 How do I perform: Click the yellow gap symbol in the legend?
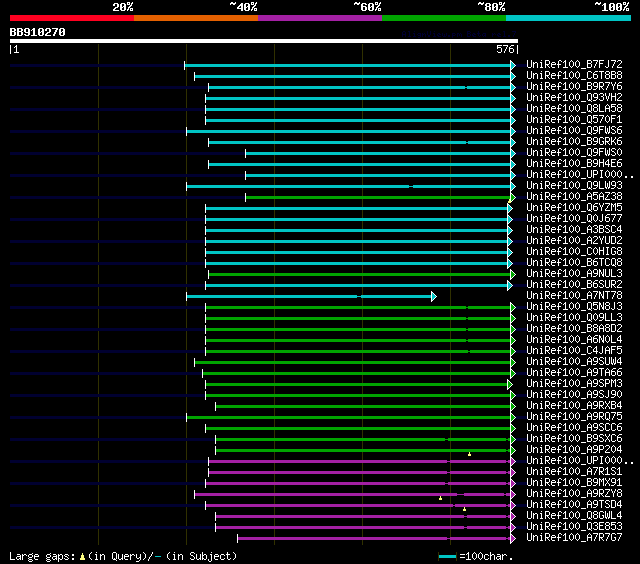coord(82,556)
